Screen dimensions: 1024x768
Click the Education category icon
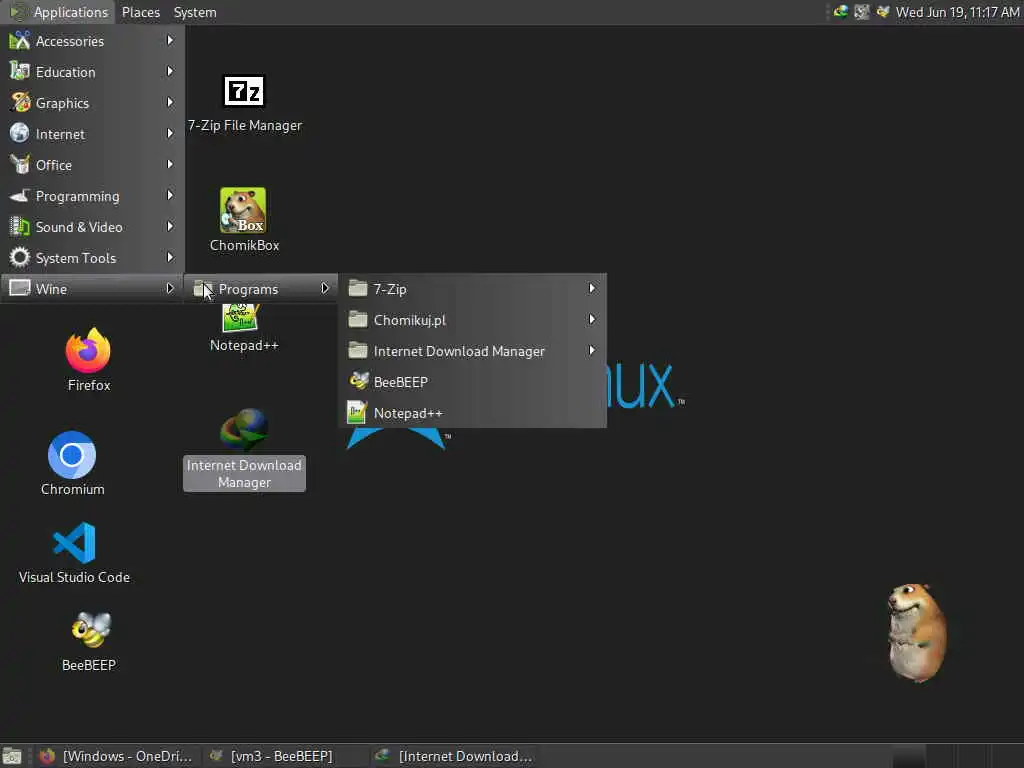[20, 71]
